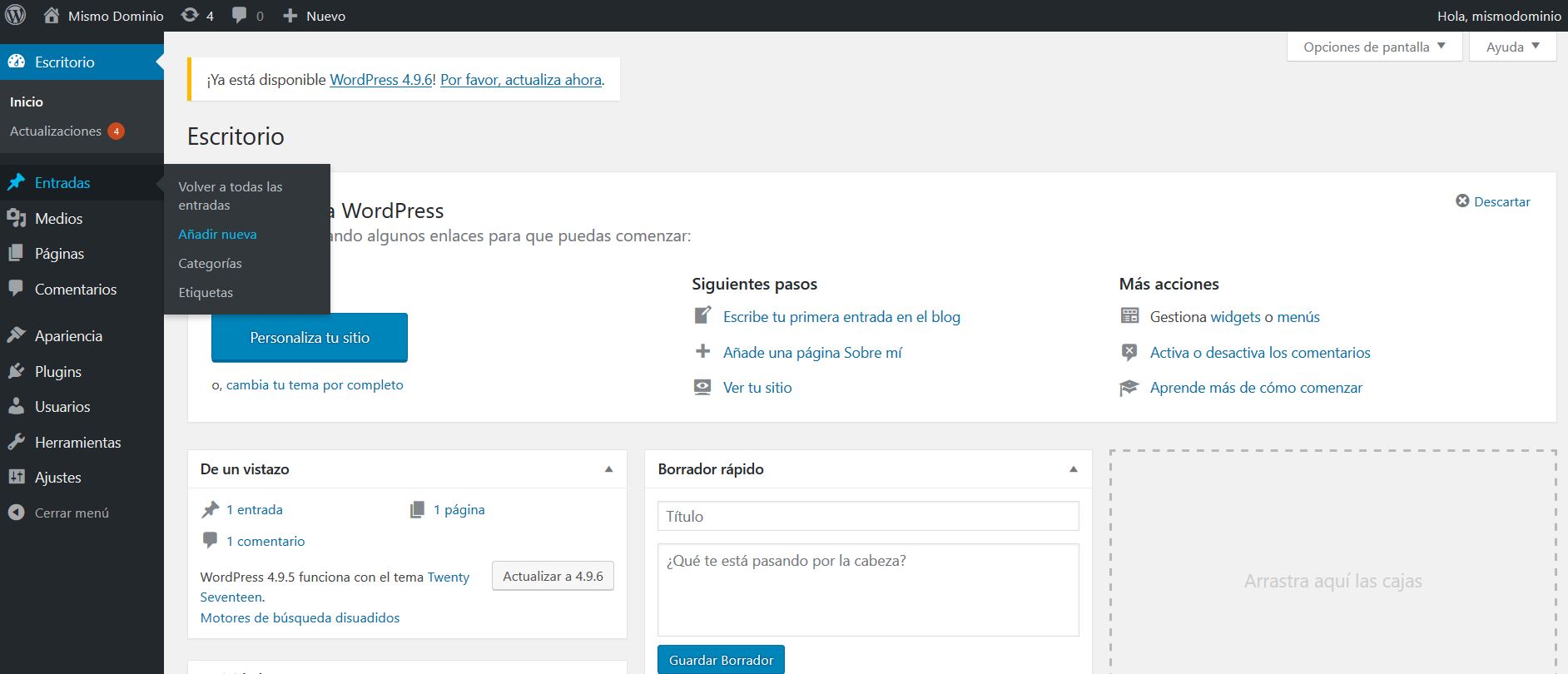
Task: Click the plus icon beside Añade una página
Action: coord(703,351)
